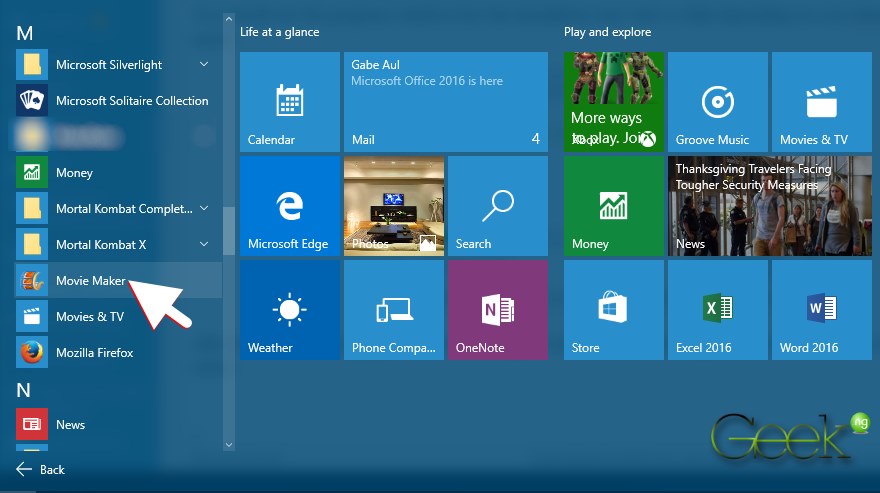880x493 pixels.
Task: Open the Store tile
Action: [x=614, y=310]
